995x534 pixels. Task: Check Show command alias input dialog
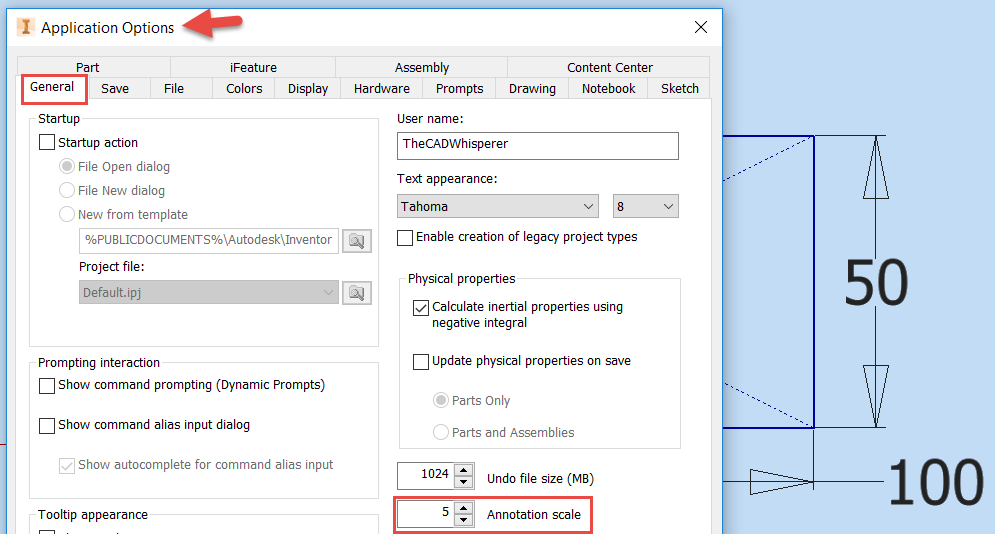point(47,426)
